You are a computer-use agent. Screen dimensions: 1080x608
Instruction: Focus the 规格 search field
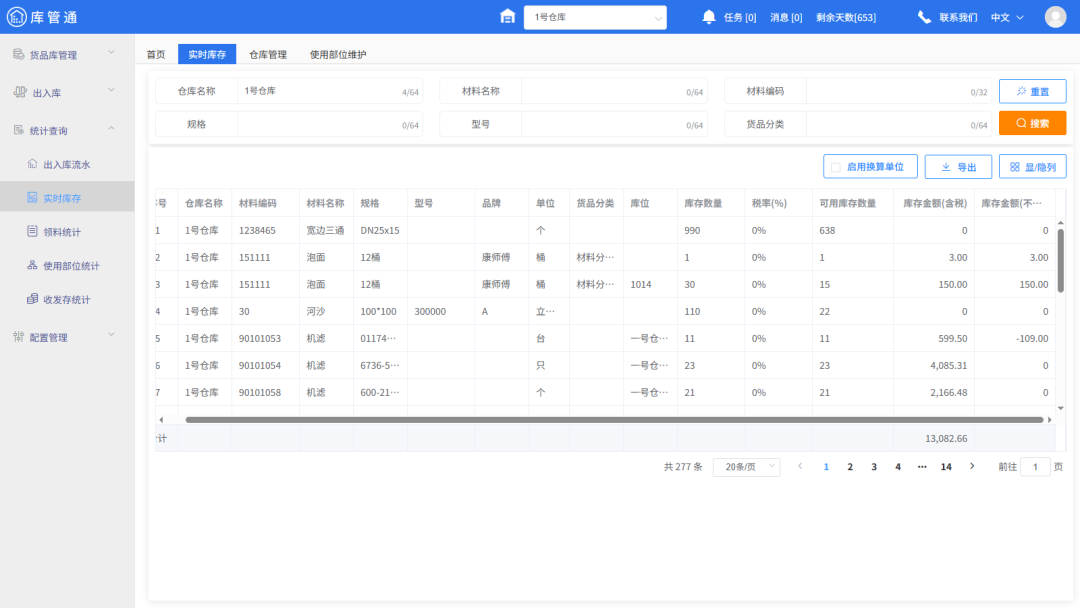[x=329, y=125]
